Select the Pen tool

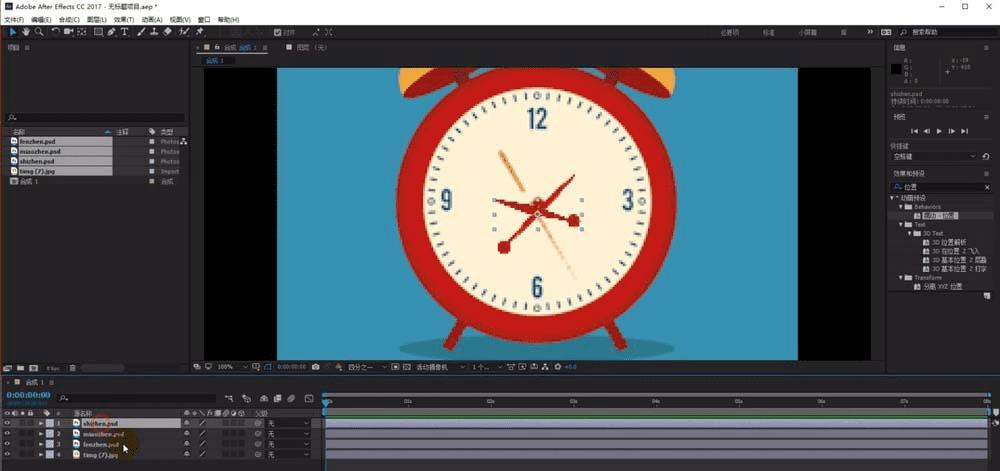pos(112,32)
